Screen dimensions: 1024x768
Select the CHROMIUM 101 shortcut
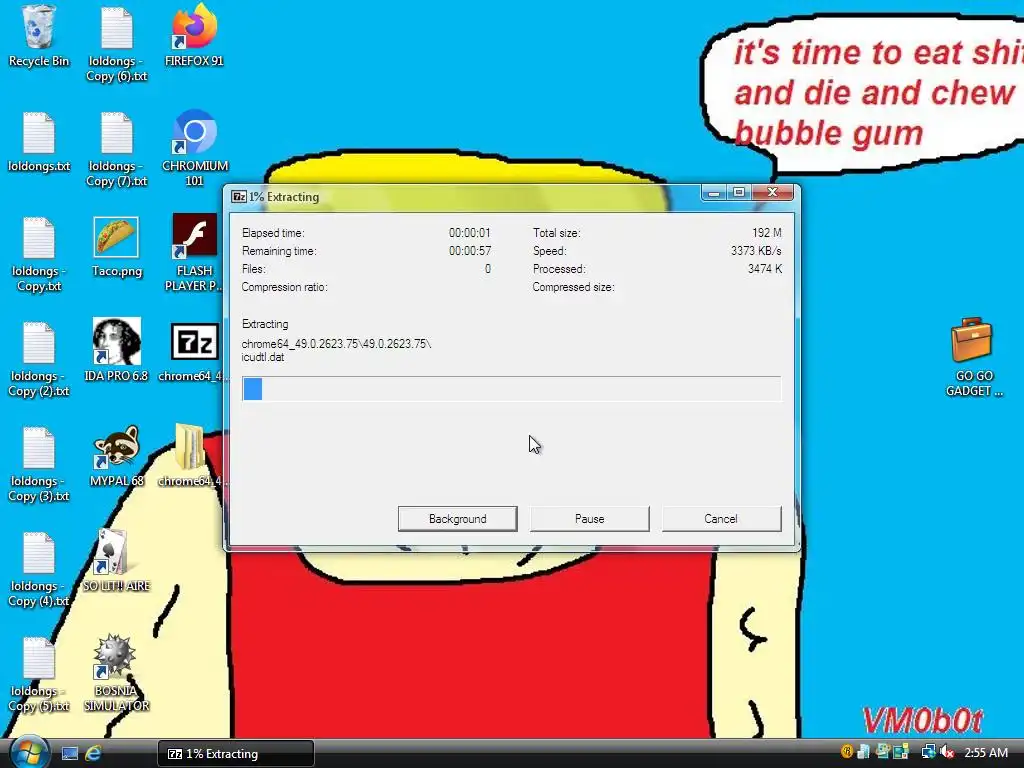195,149
